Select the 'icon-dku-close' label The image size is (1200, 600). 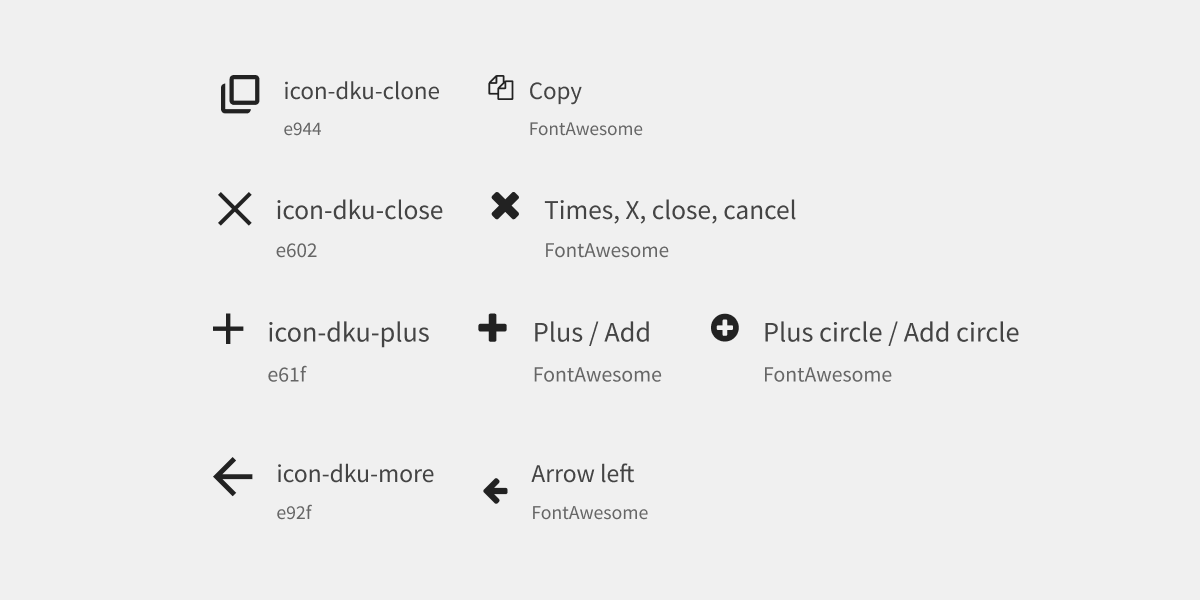coord(359,211)
